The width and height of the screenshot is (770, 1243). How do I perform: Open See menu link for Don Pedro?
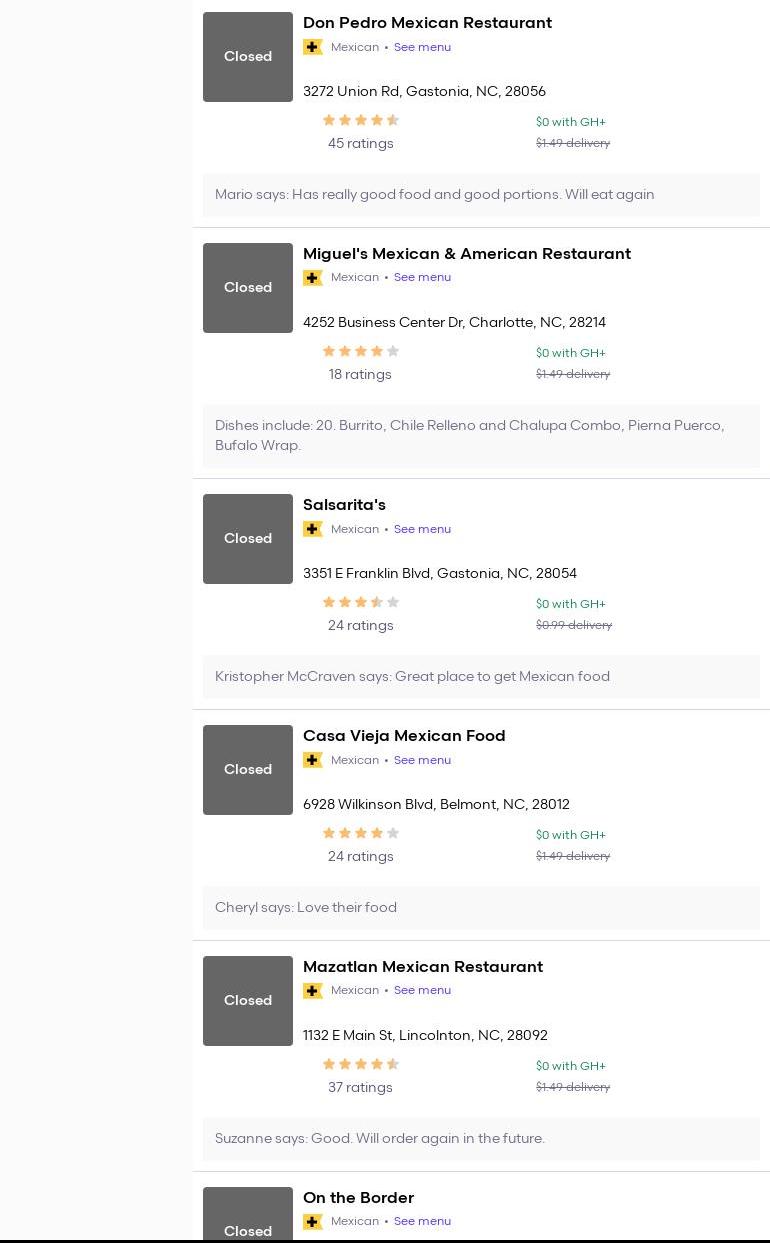pos(422,47)
